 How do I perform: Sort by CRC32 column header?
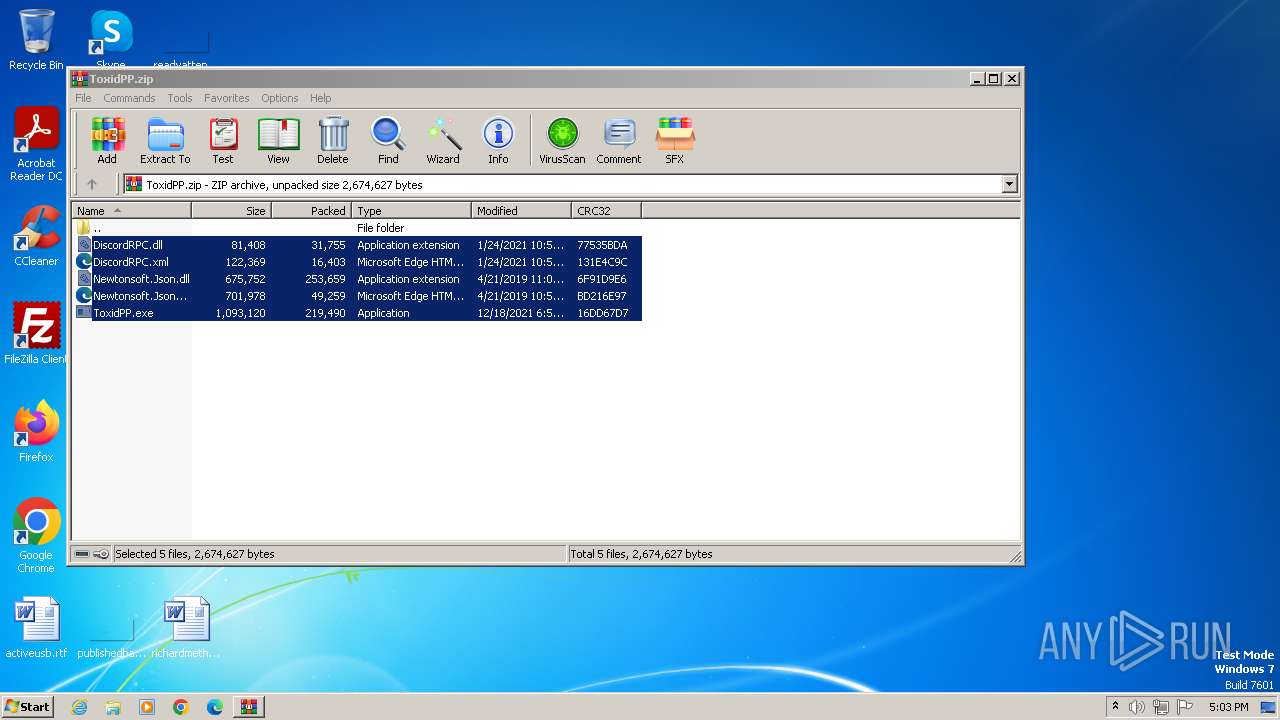click(x=607, y=211)
